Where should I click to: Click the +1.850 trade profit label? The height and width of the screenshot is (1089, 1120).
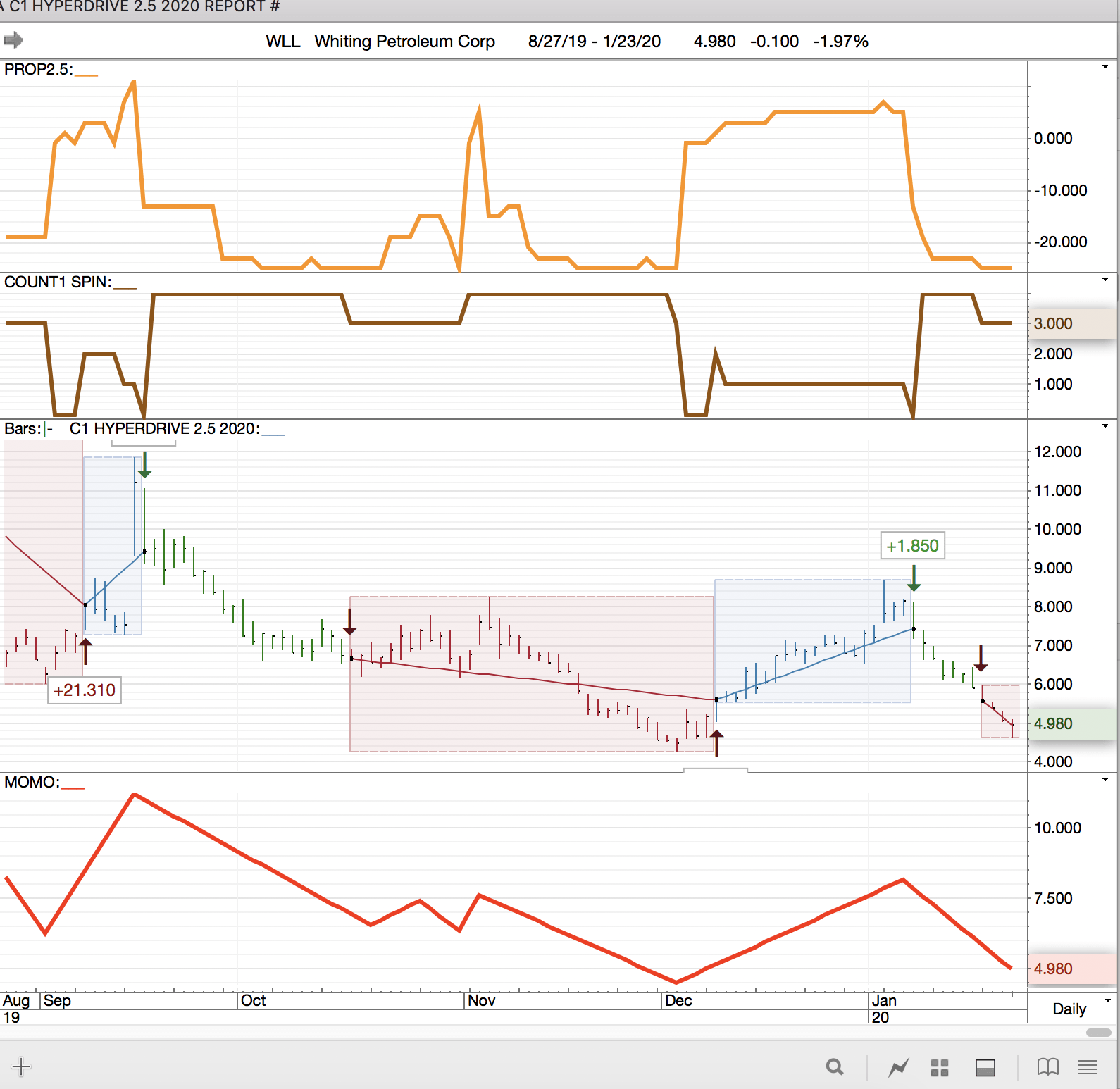912,546
